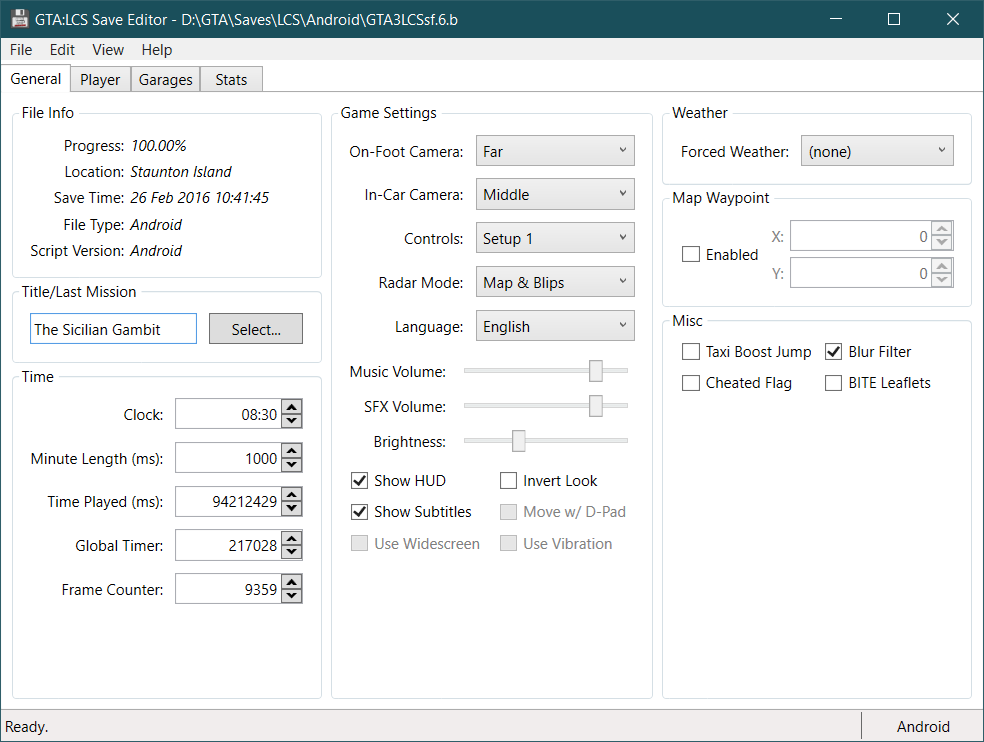Focus the Minute Length input field
This screenshot has height=742, width=984.
(x=228, y=458)
